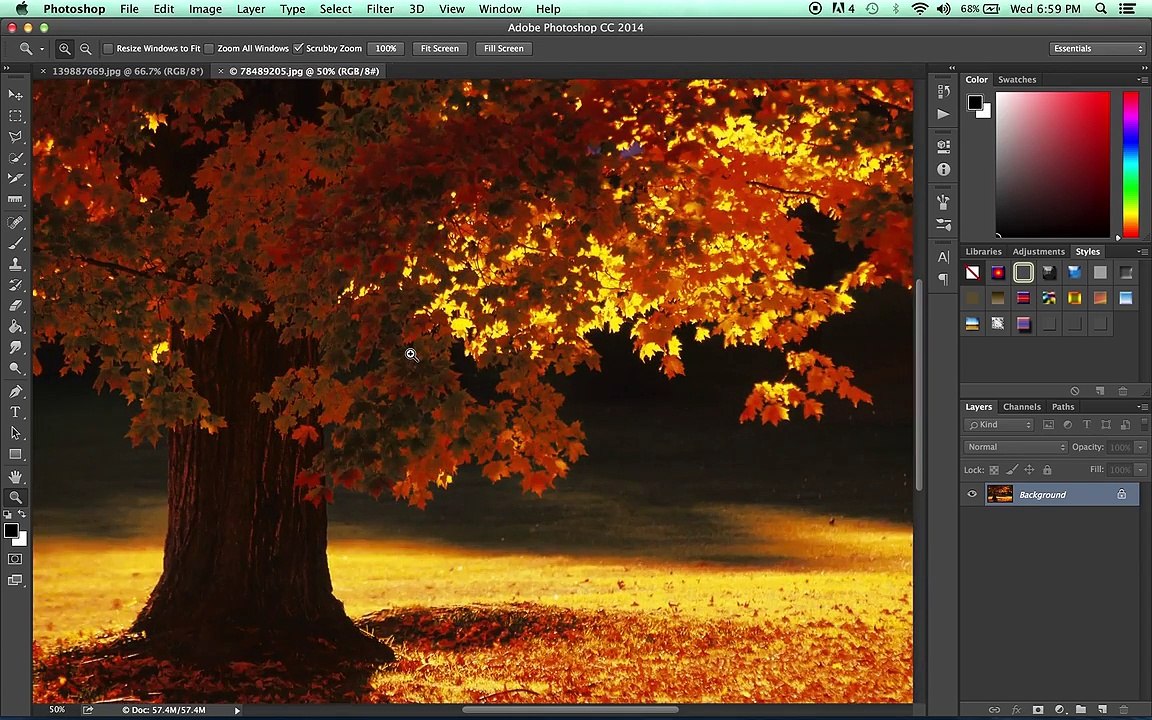Select the Paint Bucket tool
Viewport: 1152px width, 720px height.
pos(15,327)
